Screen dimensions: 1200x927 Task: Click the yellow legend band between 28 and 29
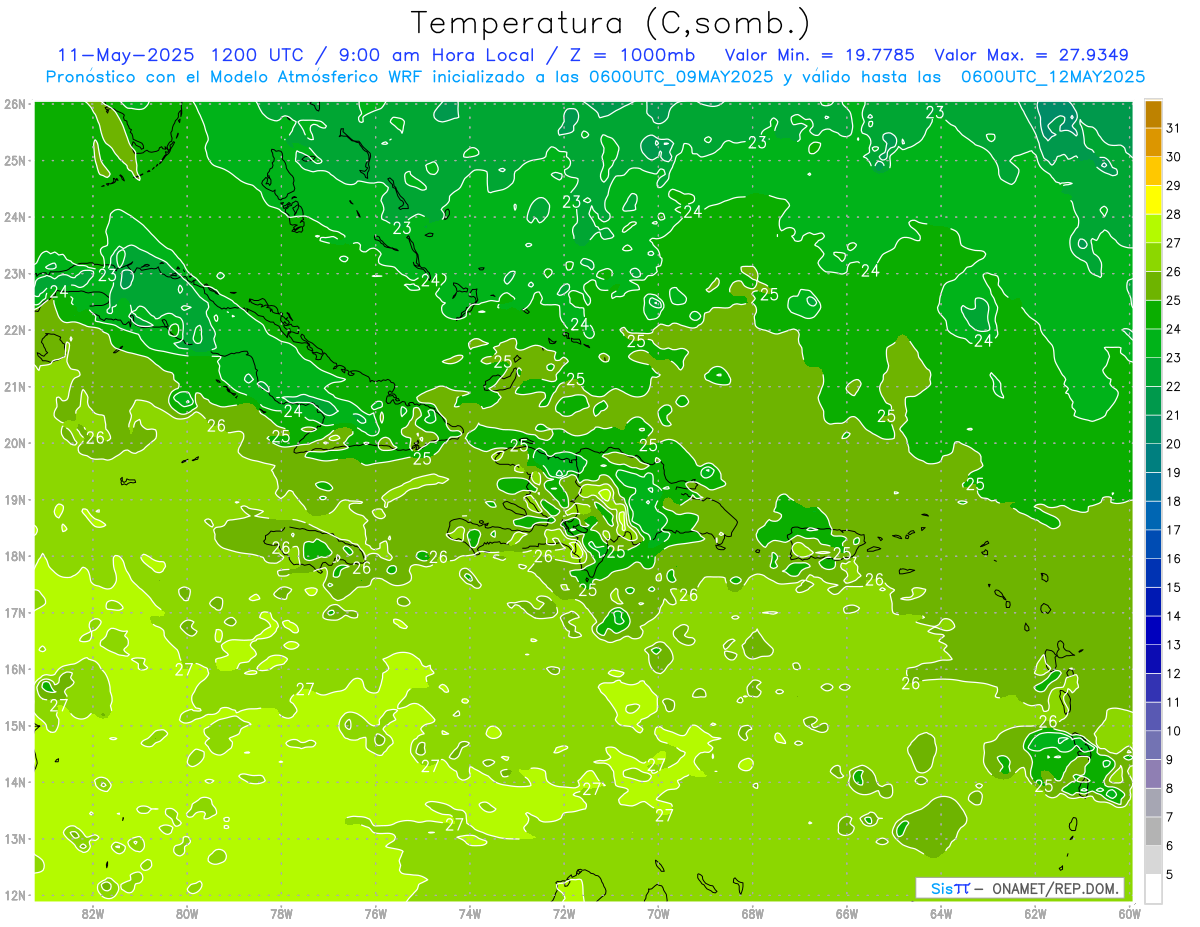(x=1153, y=200)
